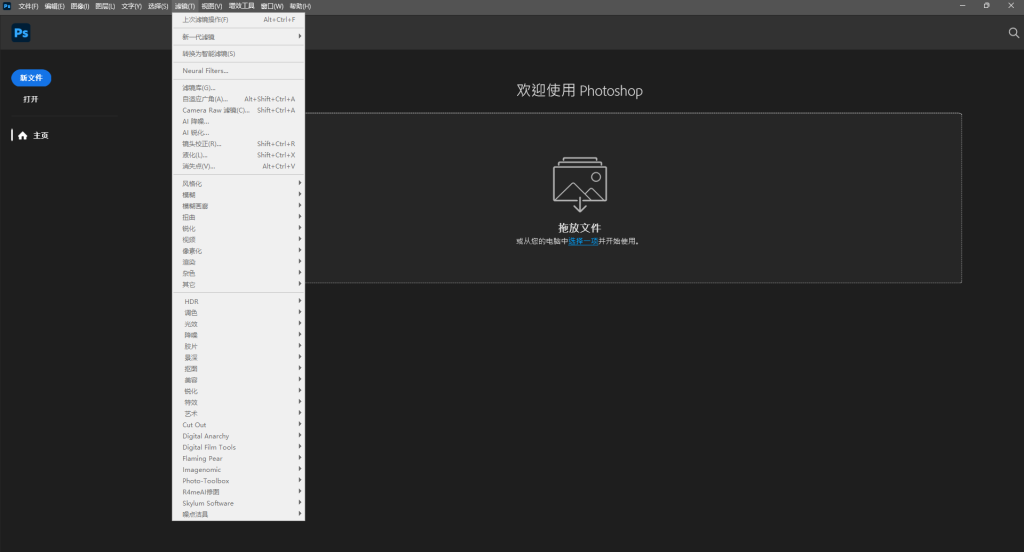Choose 上次滤镜操作(F) menu entry

(238, 20)
